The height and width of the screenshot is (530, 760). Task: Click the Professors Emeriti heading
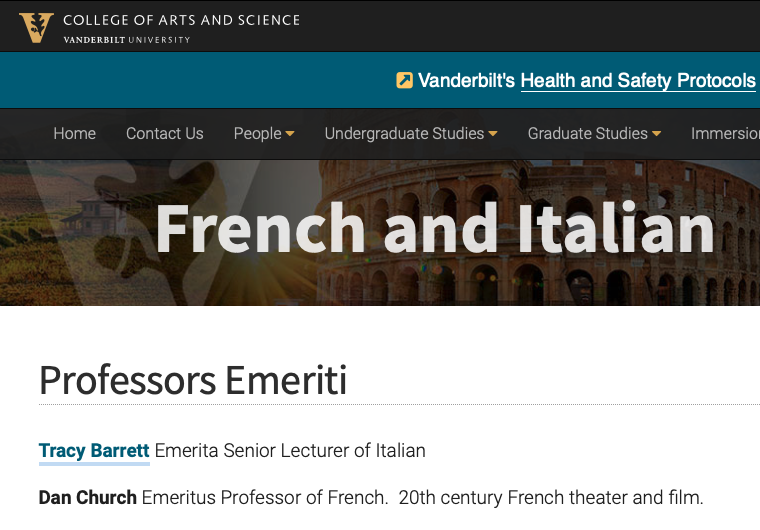[x=193, y=381]
